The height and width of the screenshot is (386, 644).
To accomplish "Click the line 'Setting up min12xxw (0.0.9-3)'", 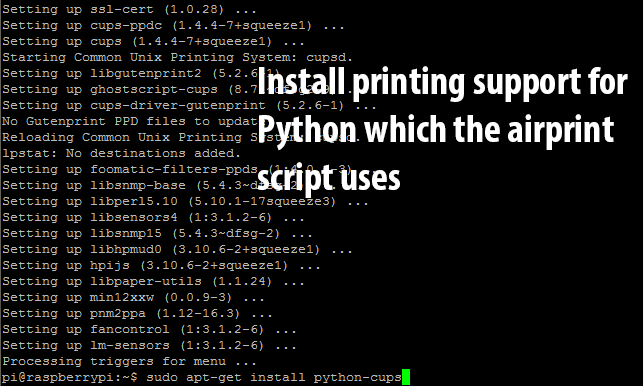I will point(133,297).
